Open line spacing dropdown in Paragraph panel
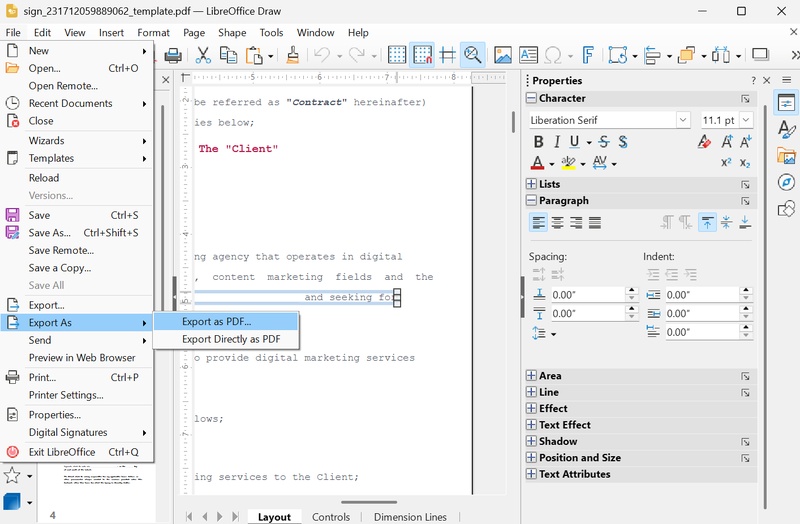Screen dimensions: 800x524 pyautogui.click(x=554, y=334)
